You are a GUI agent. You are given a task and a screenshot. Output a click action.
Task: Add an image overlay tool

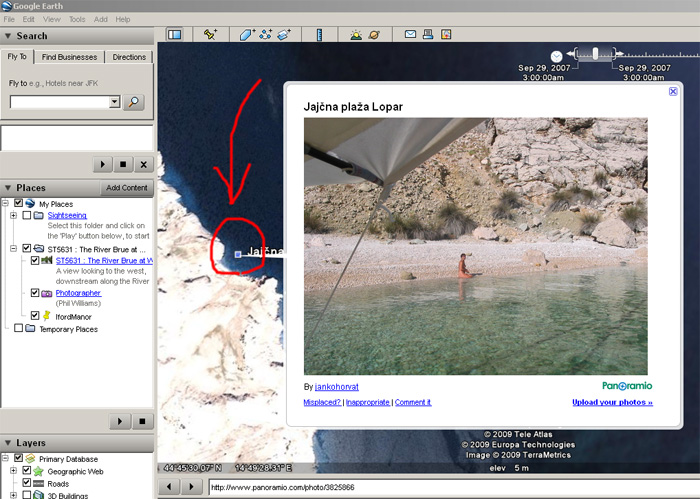[x=284, y=34]
